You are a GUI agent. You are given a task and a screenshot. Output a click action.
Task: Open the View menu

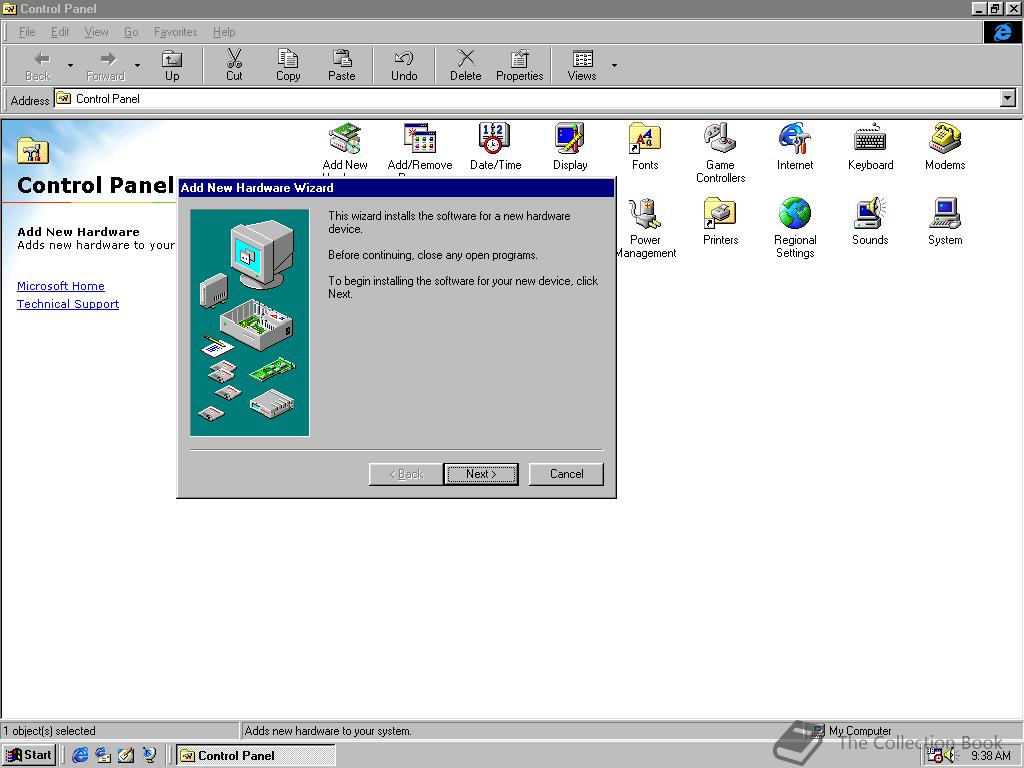tap(96, 32)
